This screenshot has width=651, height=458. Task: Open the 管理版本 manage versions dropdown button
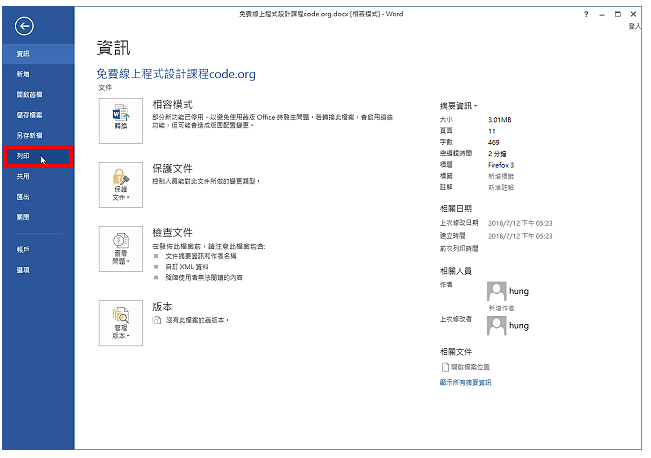coord(121,323)
